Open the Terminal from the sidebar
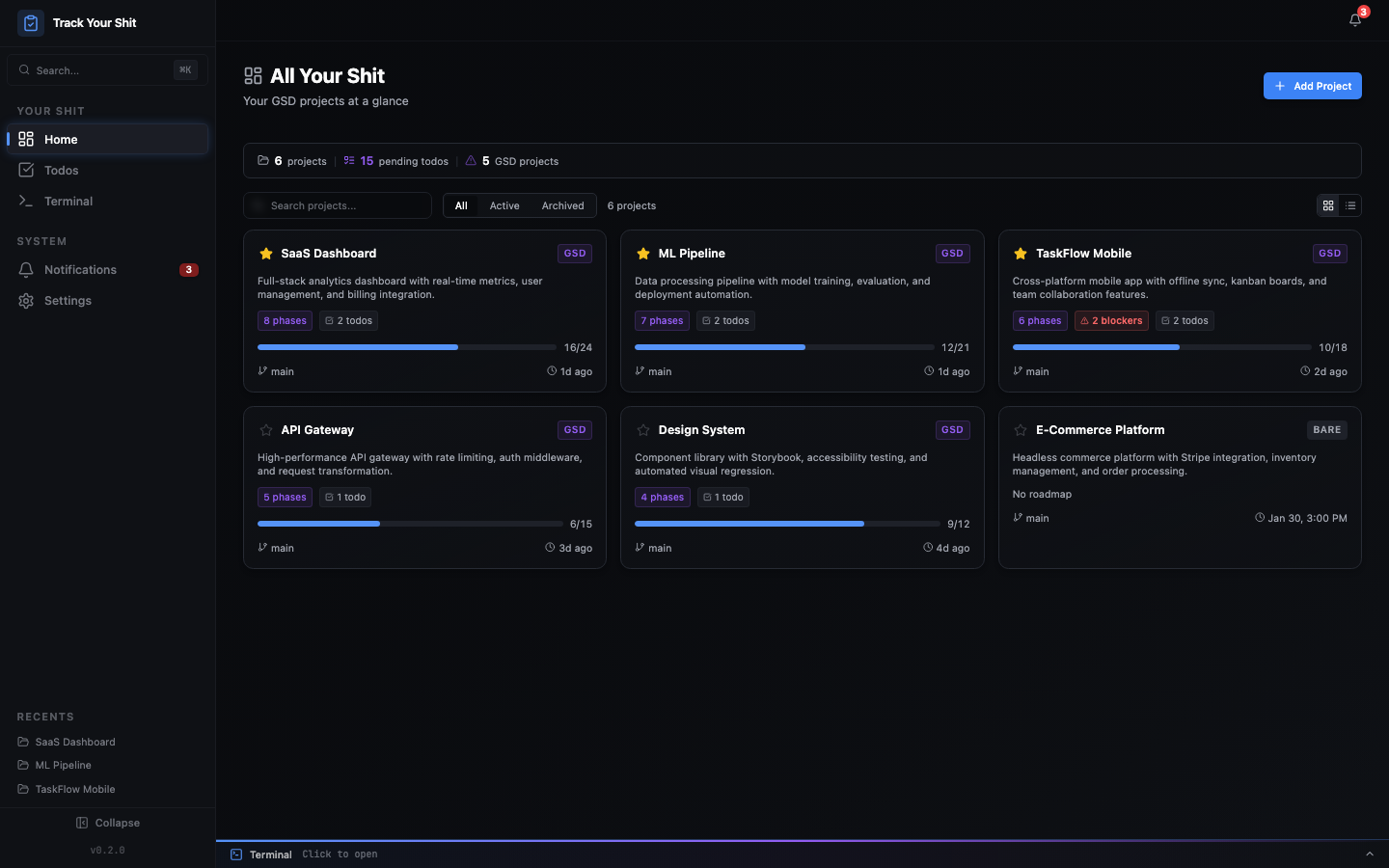Screen dimensions: 1389x868 [x=66, y=201]
